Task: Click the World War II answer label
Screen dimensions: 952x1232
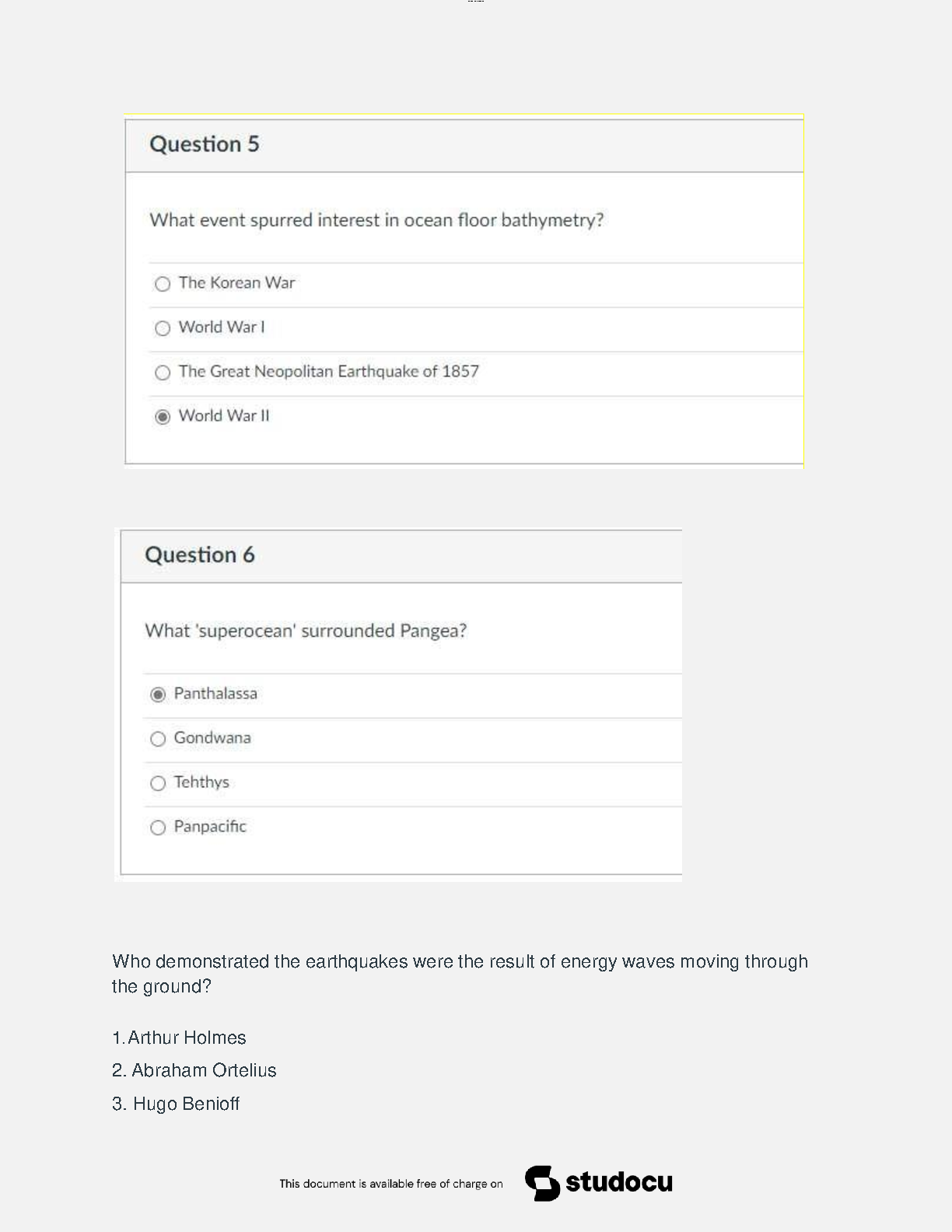Action: [224, 416]
